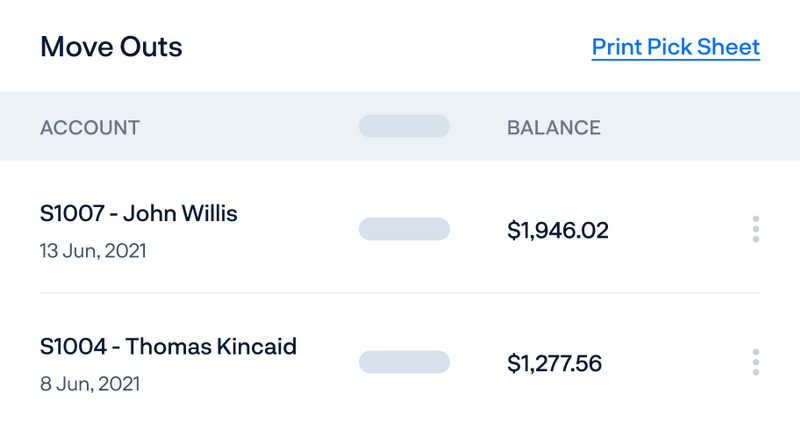Image resolution: width=800 pixels, height=428 pixels.
Task: Click the placeholder pill in the header row
Action: tap(404, 126)
